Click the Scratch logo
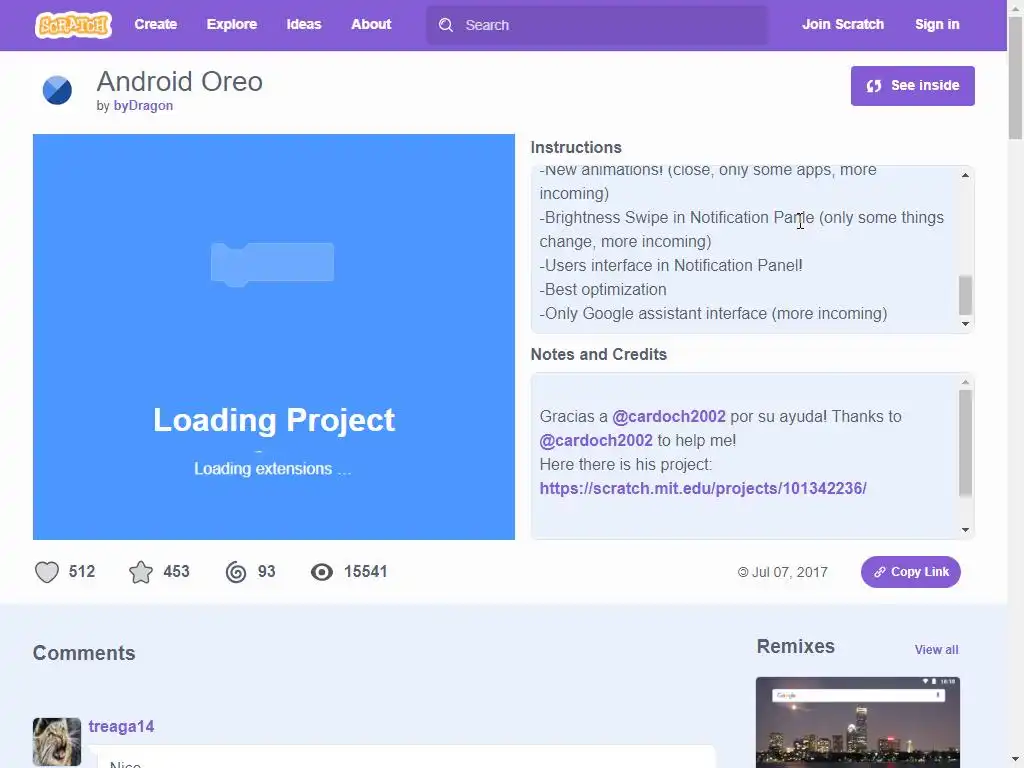The image size is (1024, 768). pos(73,25)
